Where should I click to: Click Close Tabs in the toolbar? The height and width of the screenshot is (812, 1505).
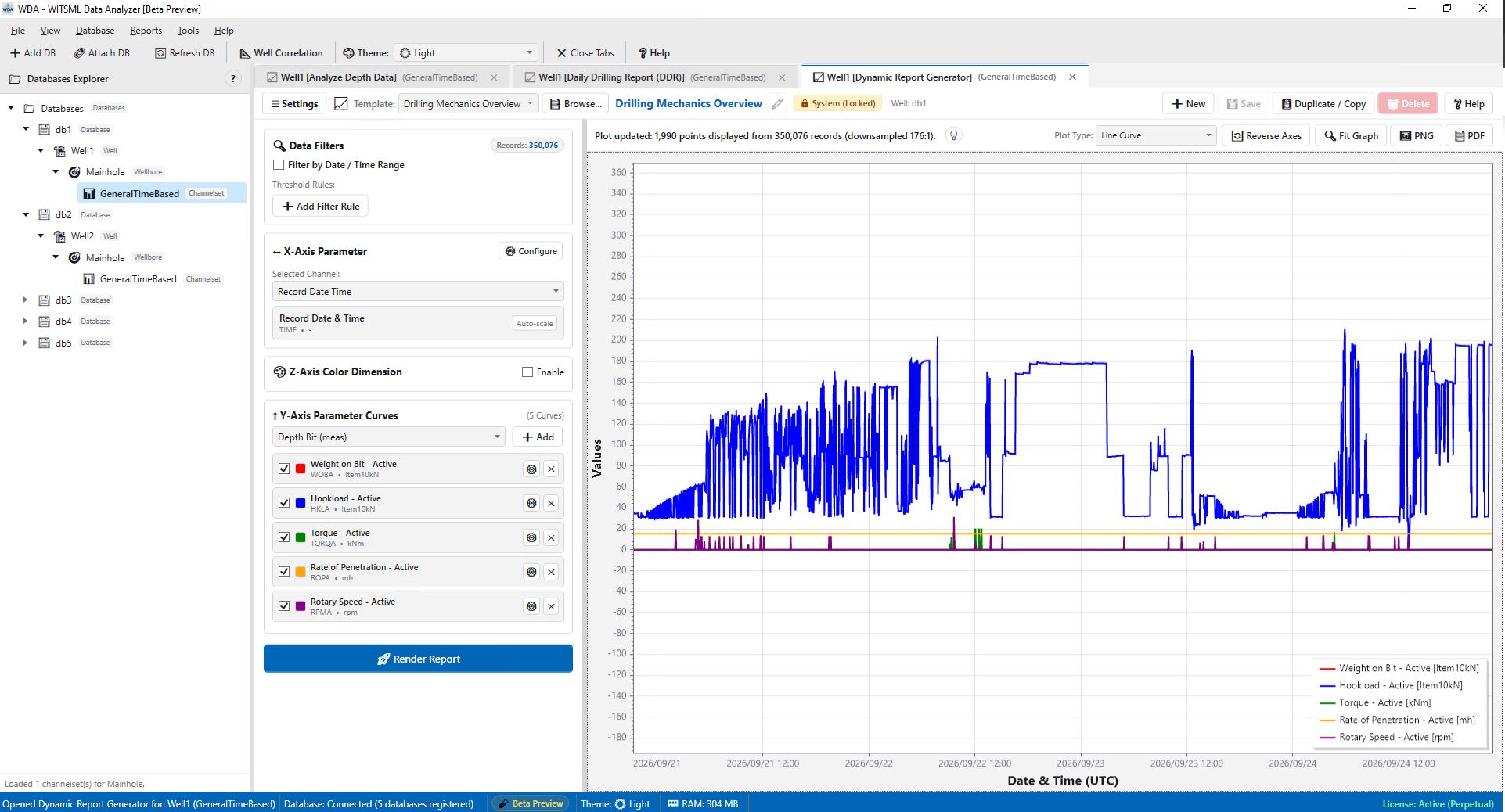585,53
